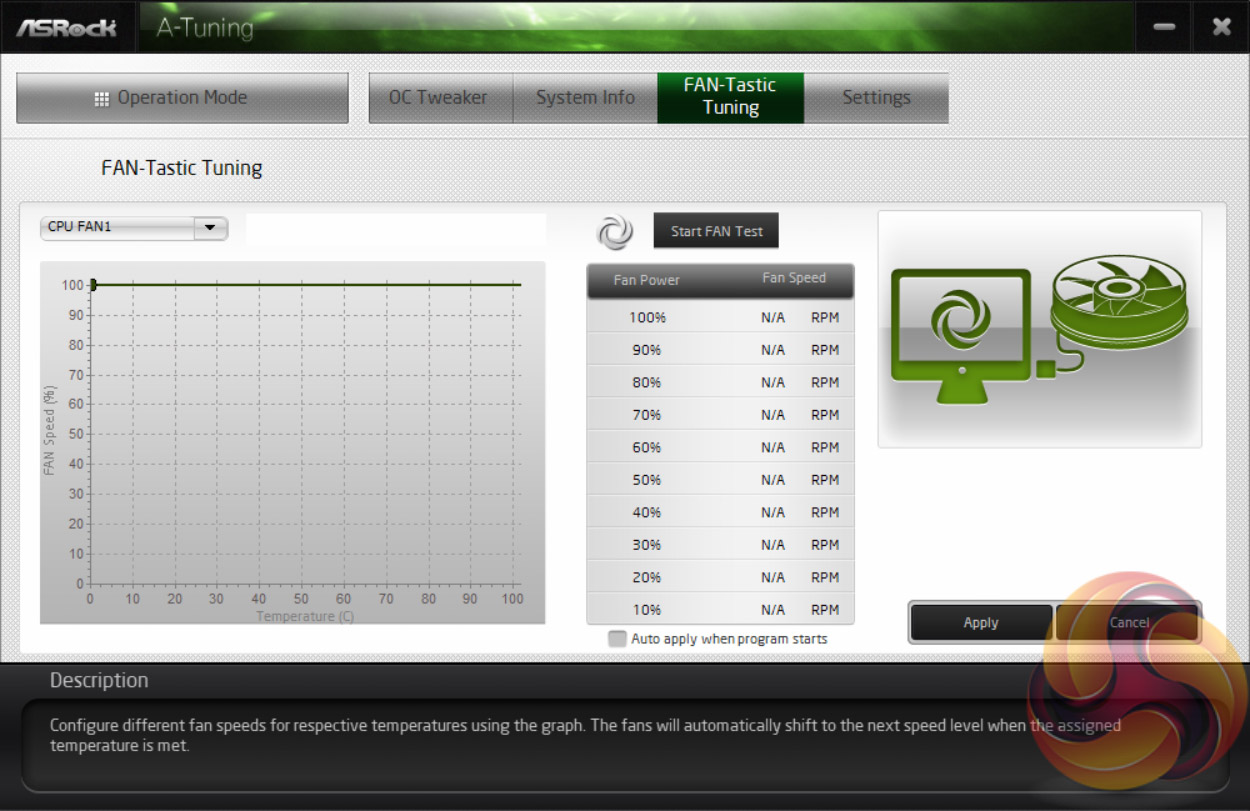Switch to the System Info tab
Screen dimensions: 1250x811
point(585,98)
